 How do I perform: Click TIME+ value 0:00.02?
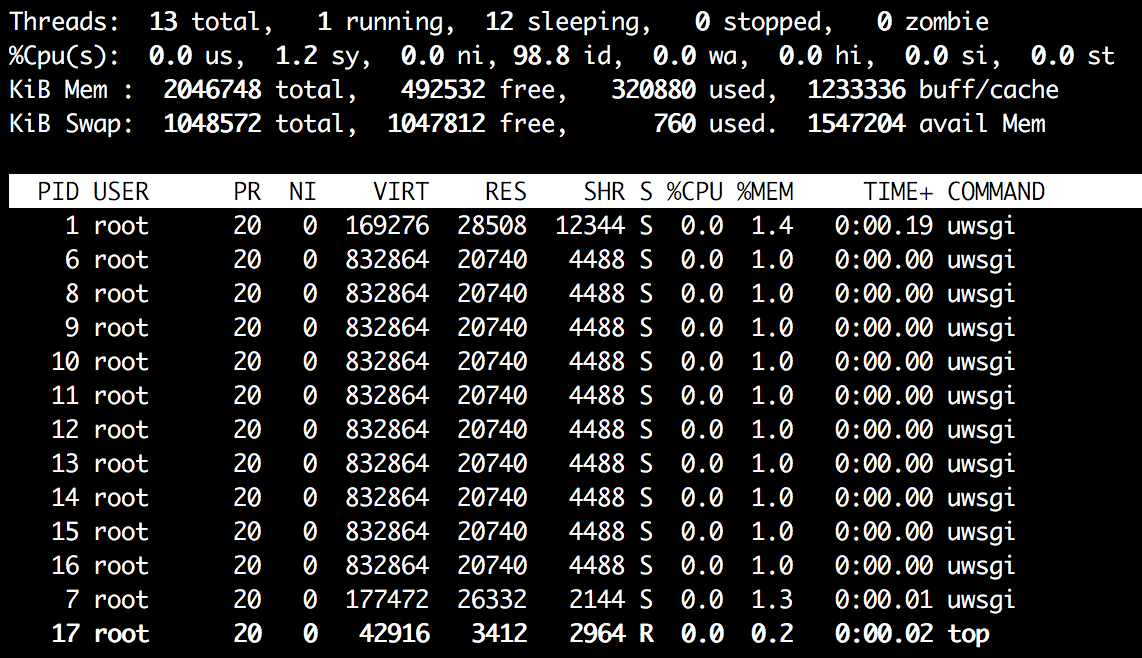pyautogui.click(x=883, y=633)
